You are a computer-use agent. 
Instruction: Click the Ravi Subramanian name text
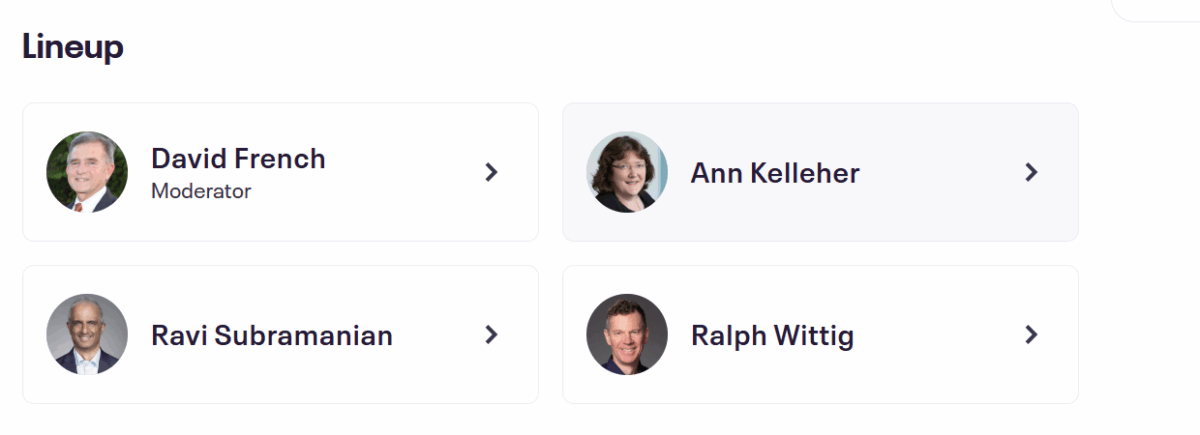pos(272,335)
